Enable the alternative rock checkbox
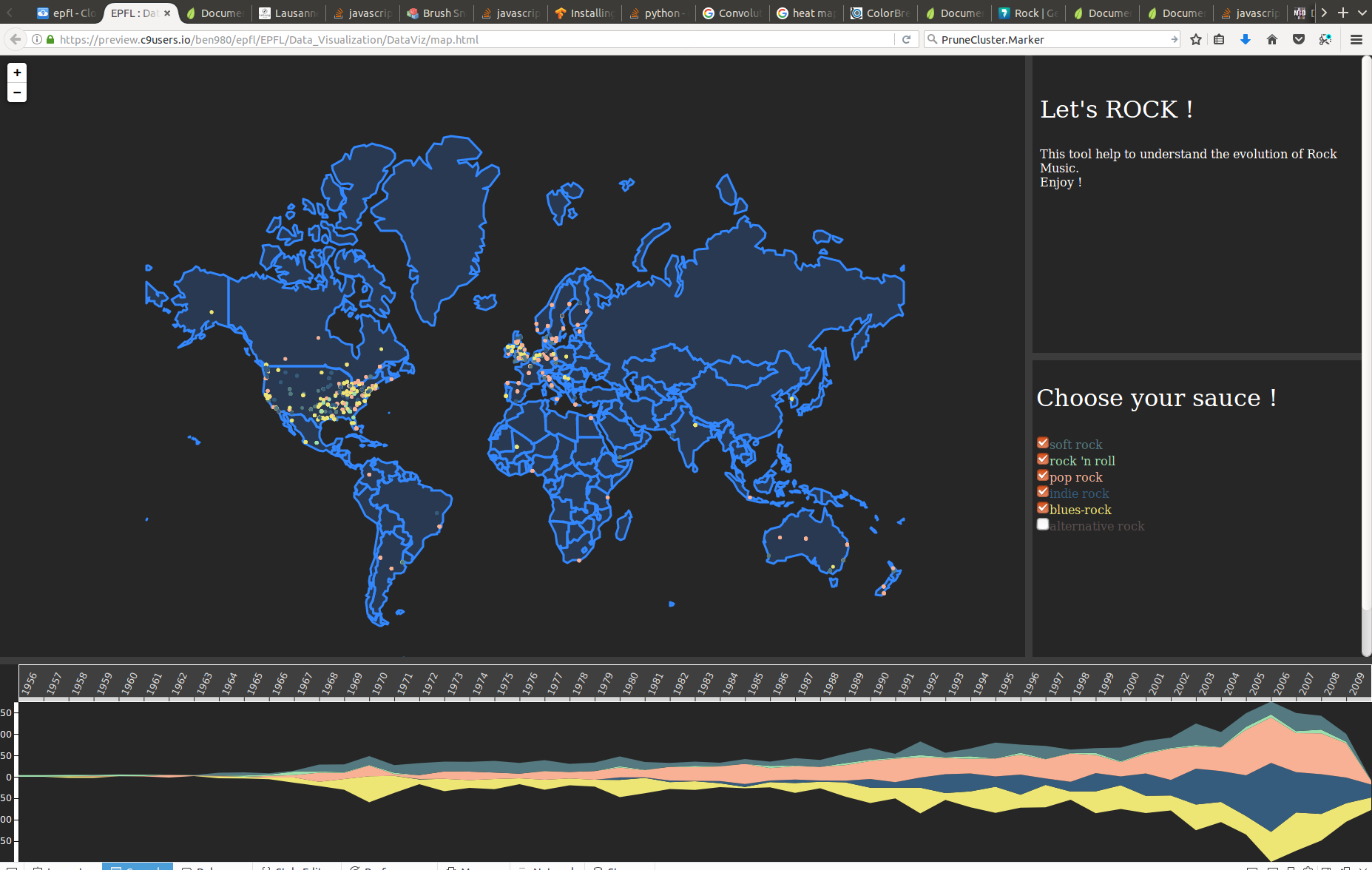This screenshot has width=1372, height=870. [1043, 524]
